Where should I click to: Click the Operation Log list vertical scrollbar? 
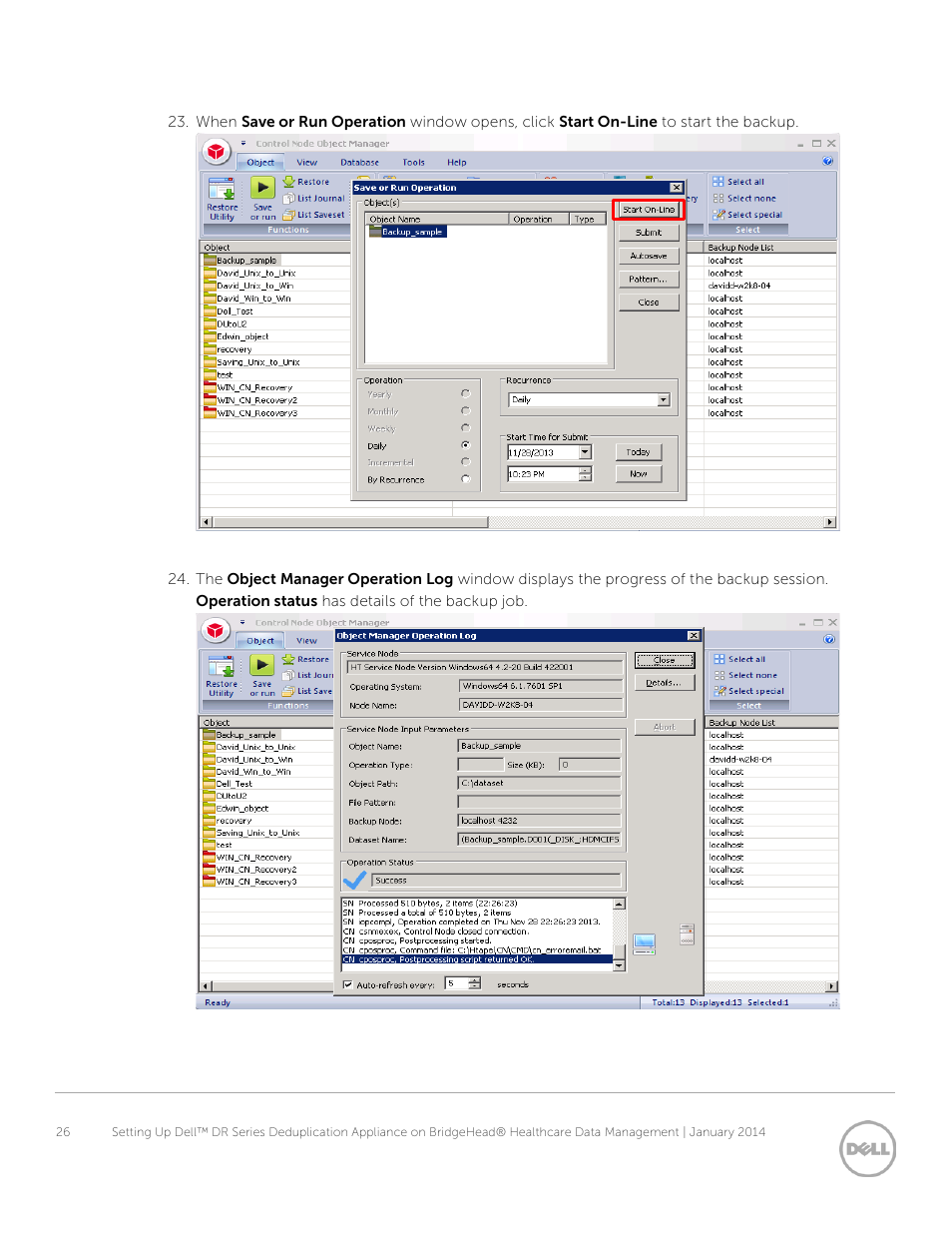[x=619, y=934]
